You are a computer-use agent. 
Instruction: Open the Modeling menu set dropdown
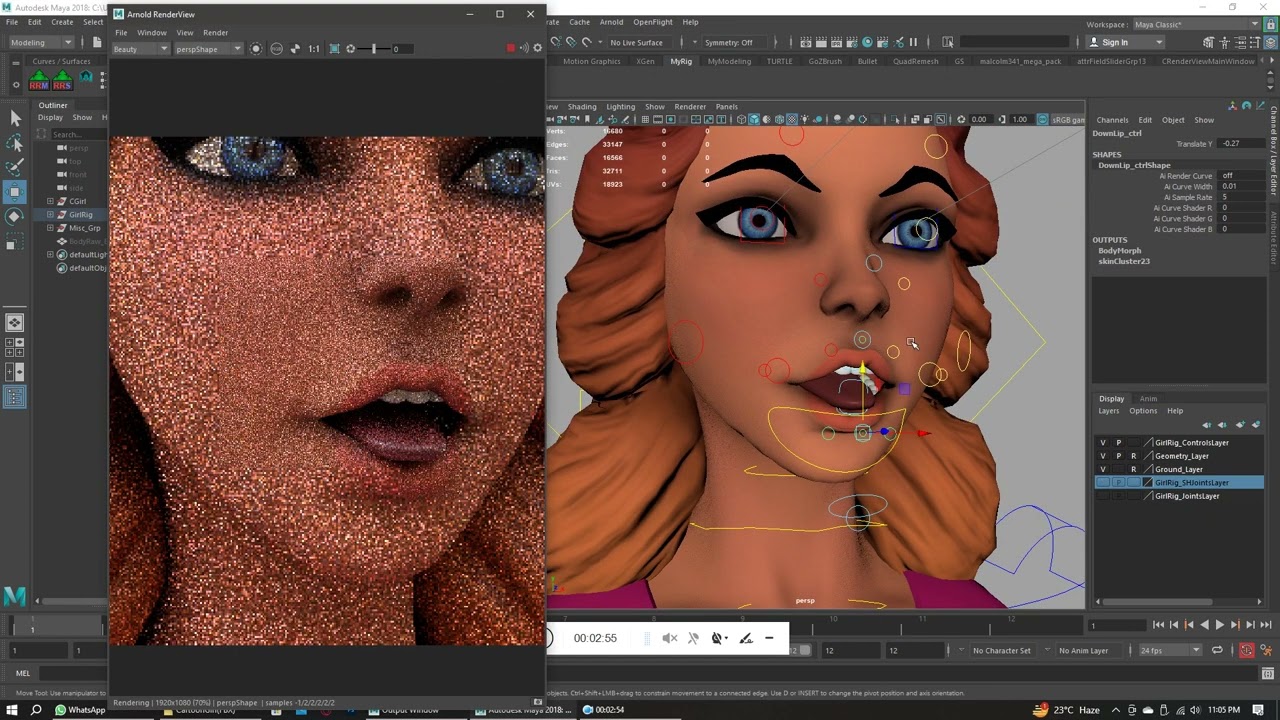(x=40, y=42)
